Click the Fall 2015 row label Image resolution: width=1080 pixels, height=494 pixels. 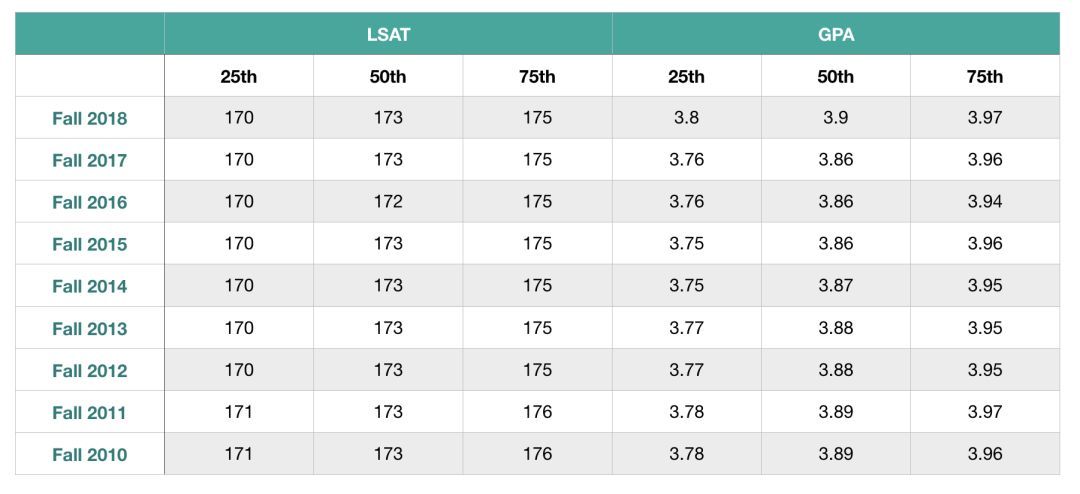click(90, 244)
